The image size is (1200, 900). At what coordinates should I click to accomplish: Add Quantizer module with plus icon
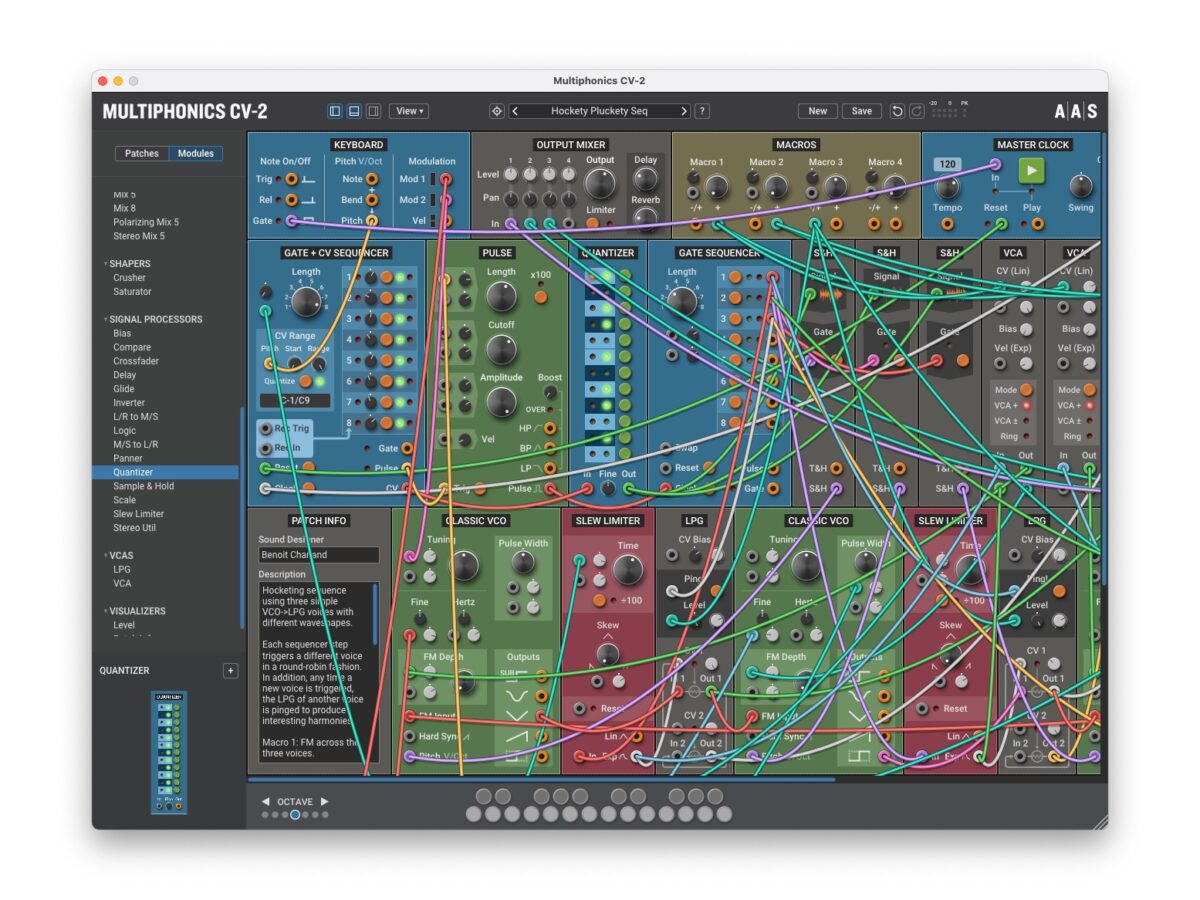tap(230, 671)
